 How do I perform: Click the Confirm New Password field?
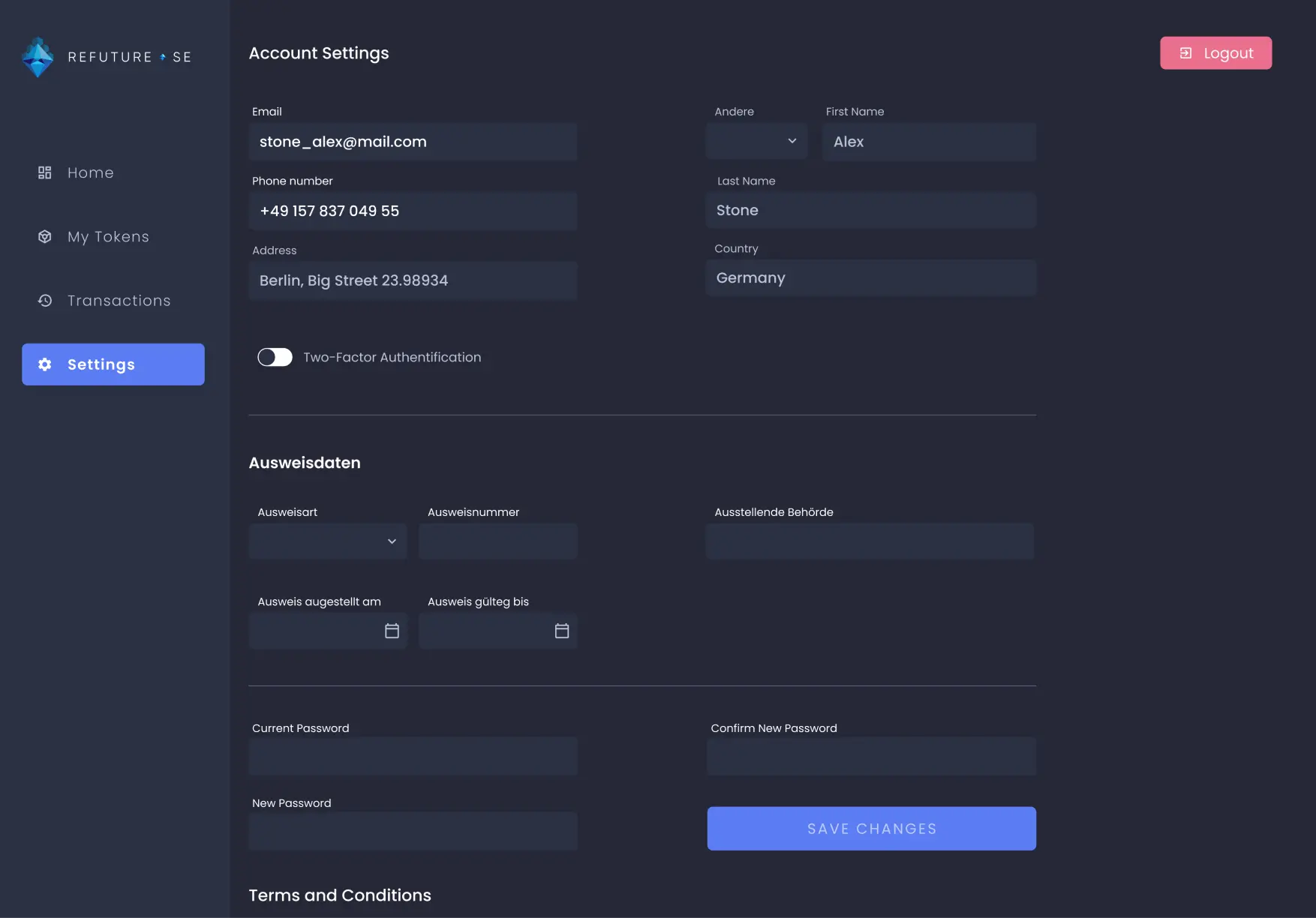[870, 756]
